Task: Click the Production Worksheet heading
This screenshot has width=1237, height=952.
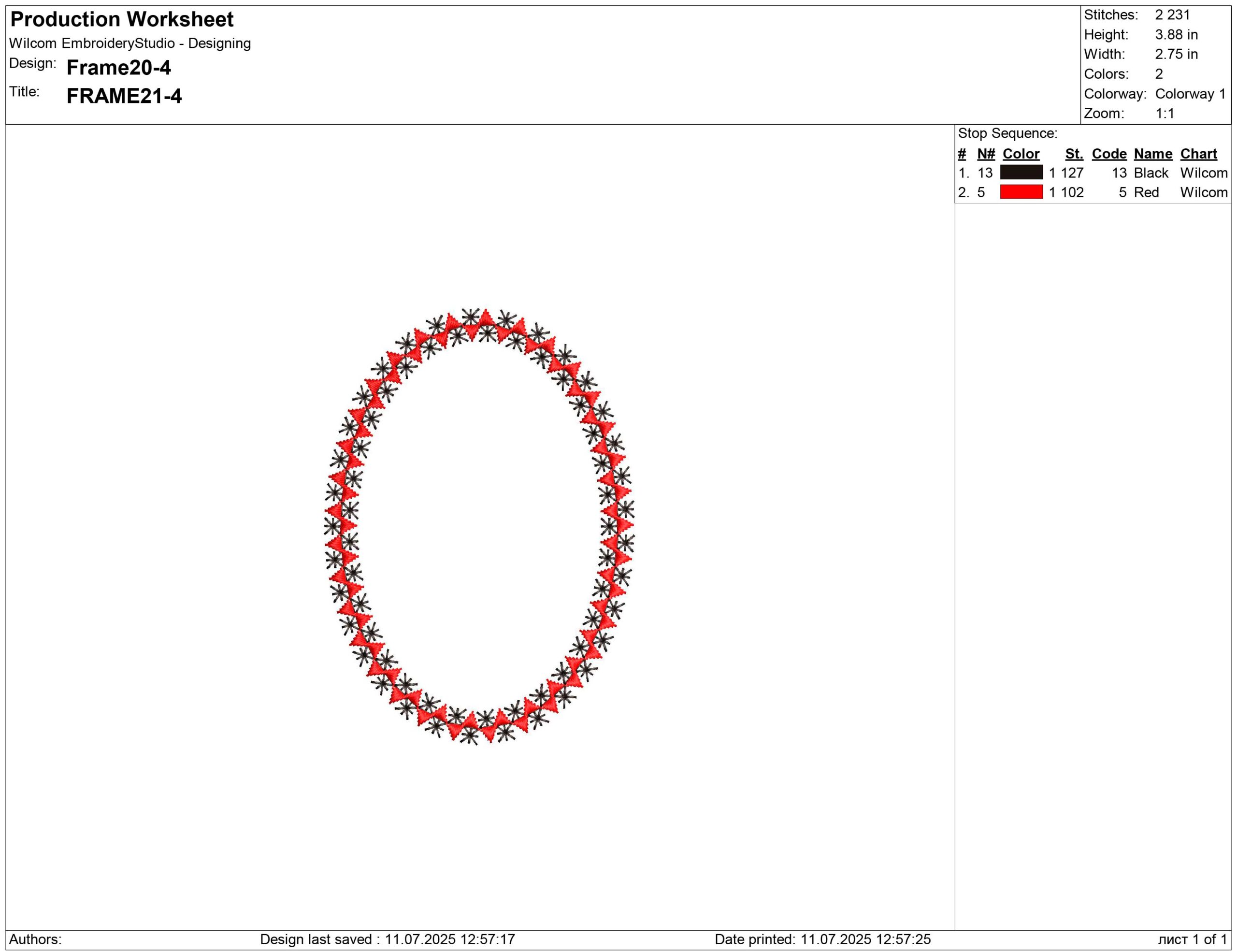Action: point(122,19)
